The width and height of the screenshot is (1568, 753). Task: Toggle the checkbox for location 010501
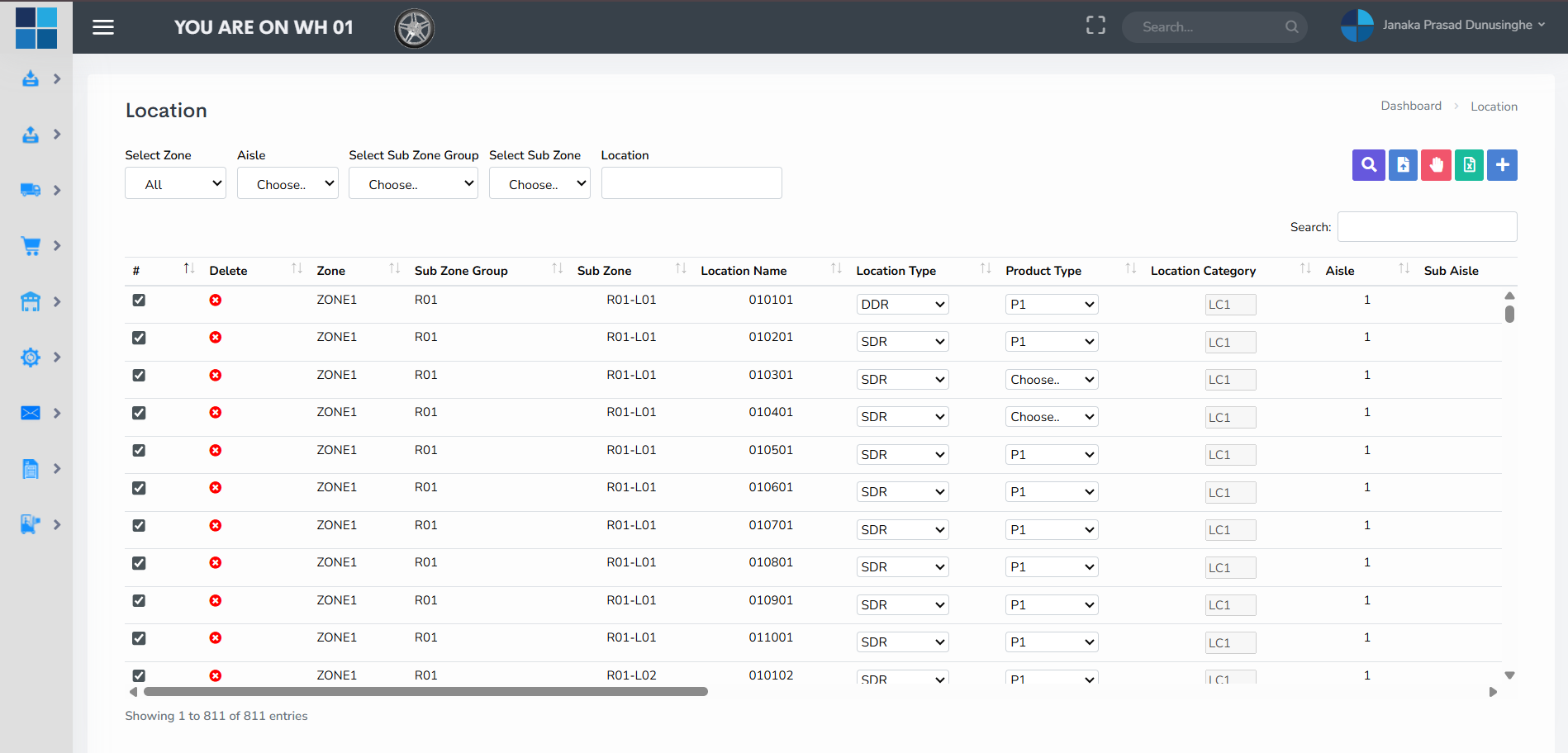(139, 451)
